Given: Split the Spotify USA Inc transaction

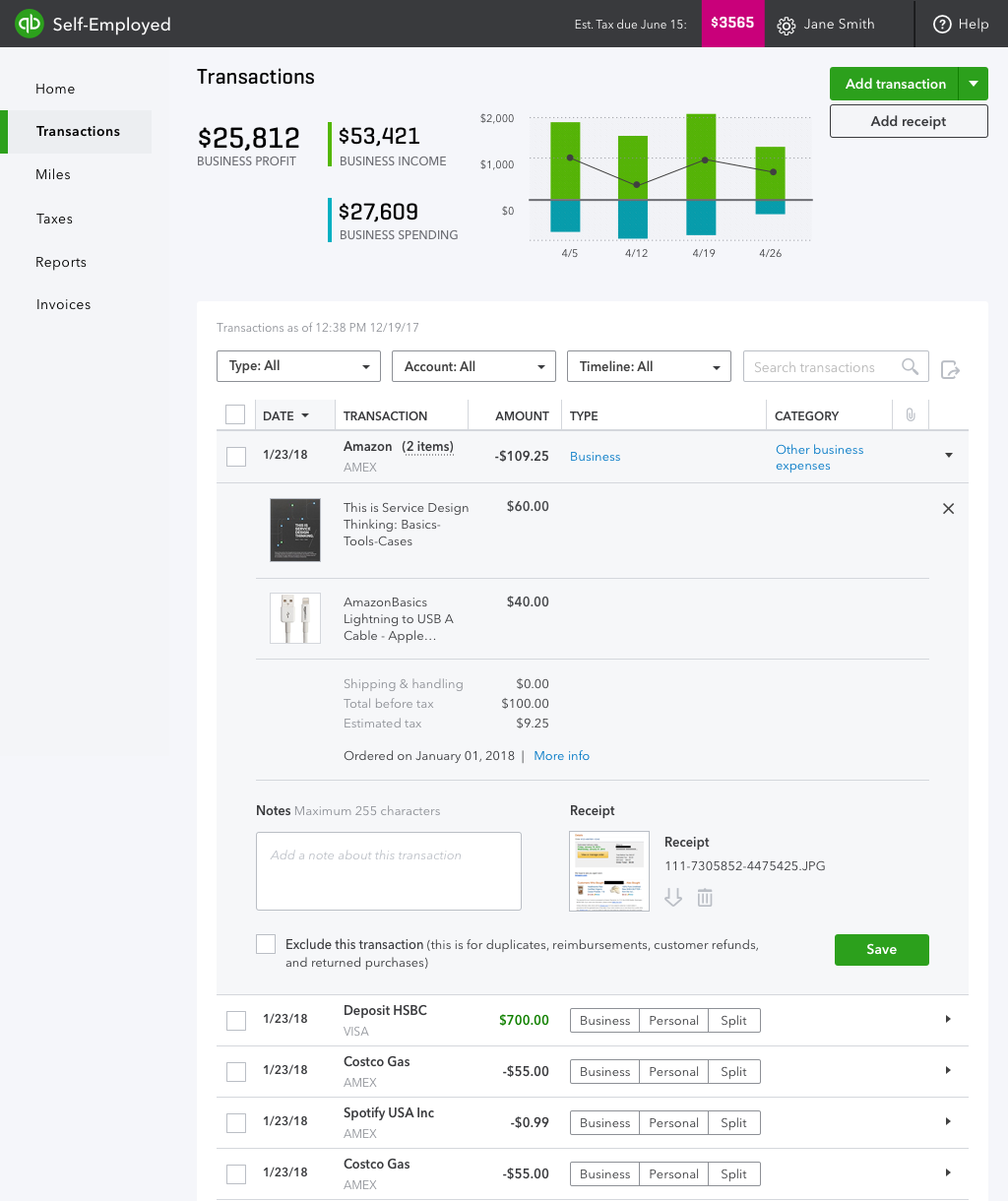Looking at the screenshot, I should coord(733,1123).
